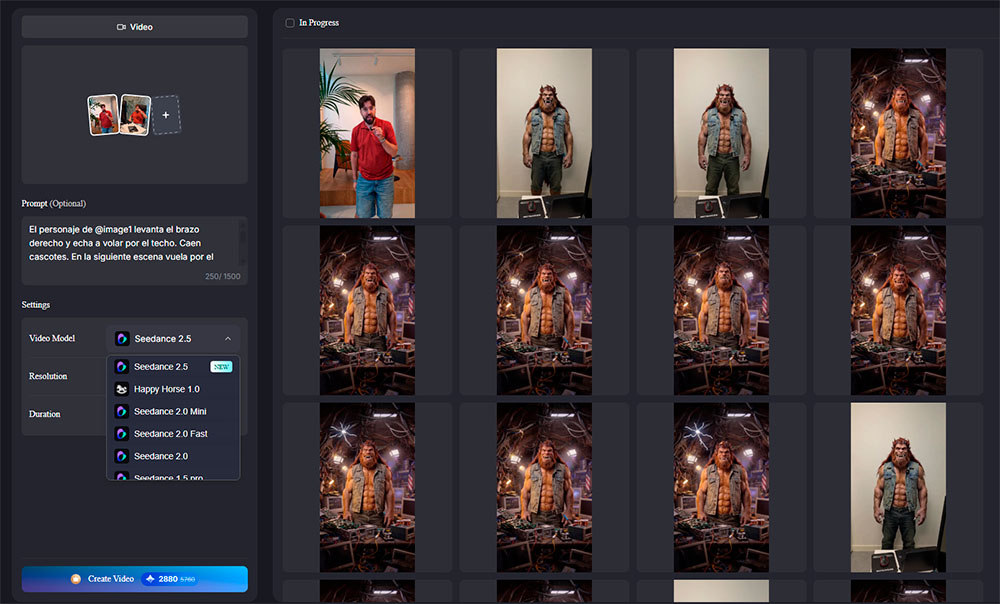Image resolution: width=1000 pixels, height=604 pixels.
Task: Click the NEW badge beside Seedance 2.5
Action: pyautogui.click(x=221, y=367)
